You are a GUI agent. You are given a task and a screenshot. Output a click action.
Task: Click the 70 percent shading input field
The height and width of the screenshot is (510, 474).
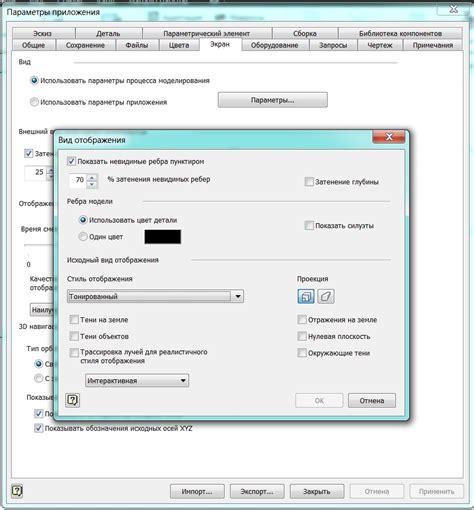[79, 180]
